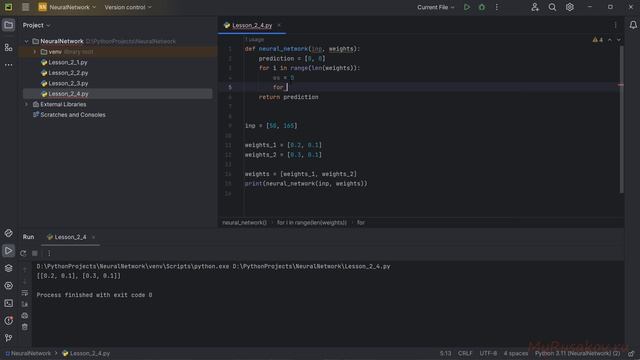Viewport: 640px width, 360px height.
Task: Collapse the NeuralNetwork root folder
Action: (27, 41)
